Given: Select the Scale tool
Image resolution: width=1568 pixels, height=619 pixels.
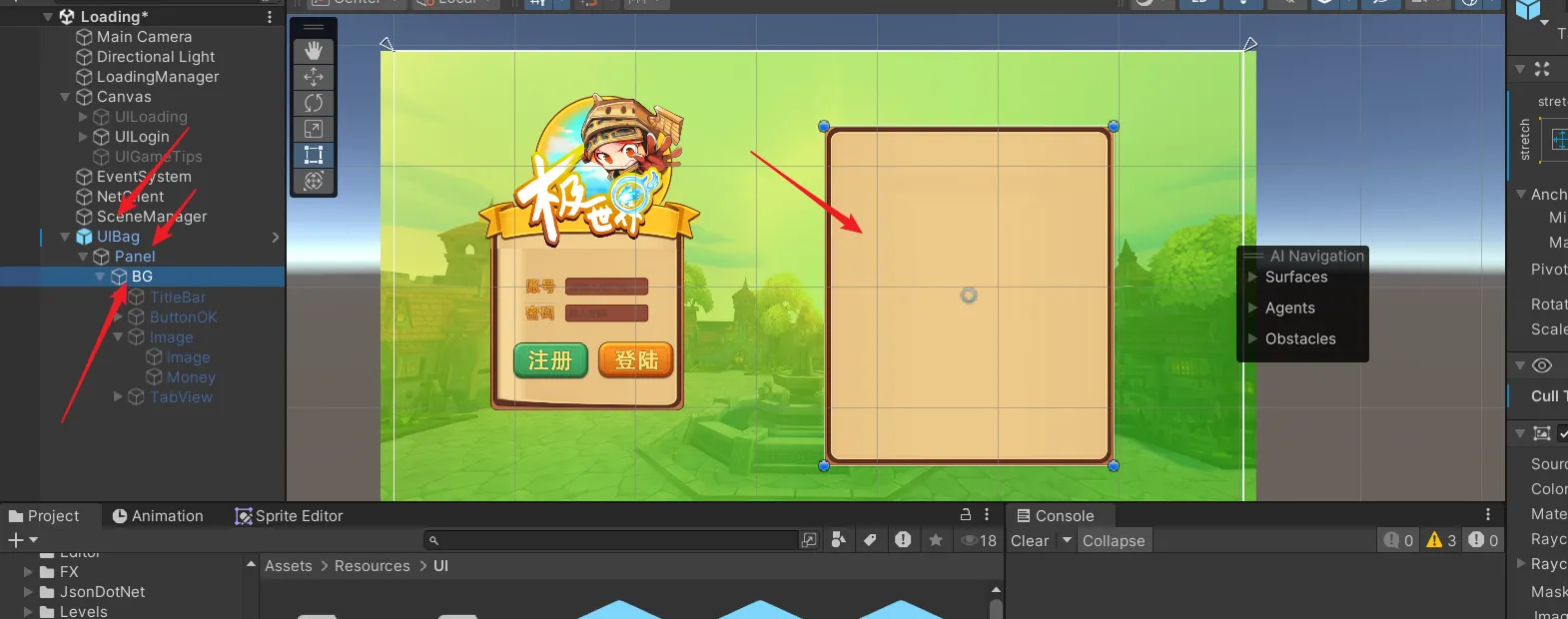Looking at the screenshot, I should point(314,129).
